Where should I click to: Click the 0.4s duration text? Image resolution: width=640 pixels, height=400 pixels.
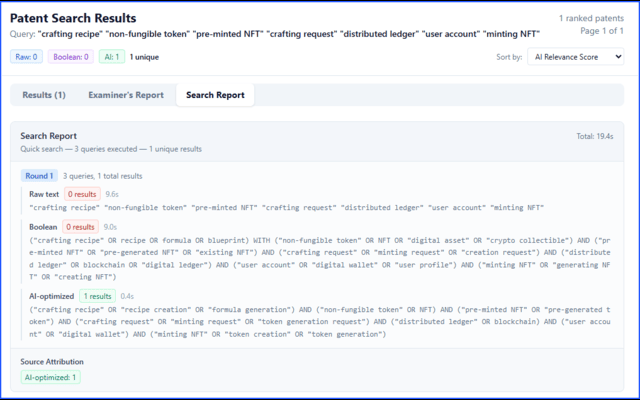pos(127,296)
